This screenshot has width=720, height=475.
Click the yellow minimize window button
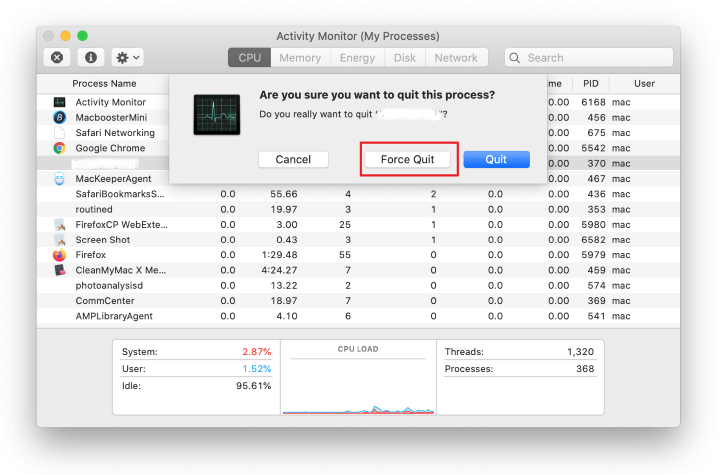[x=65, y=35]
